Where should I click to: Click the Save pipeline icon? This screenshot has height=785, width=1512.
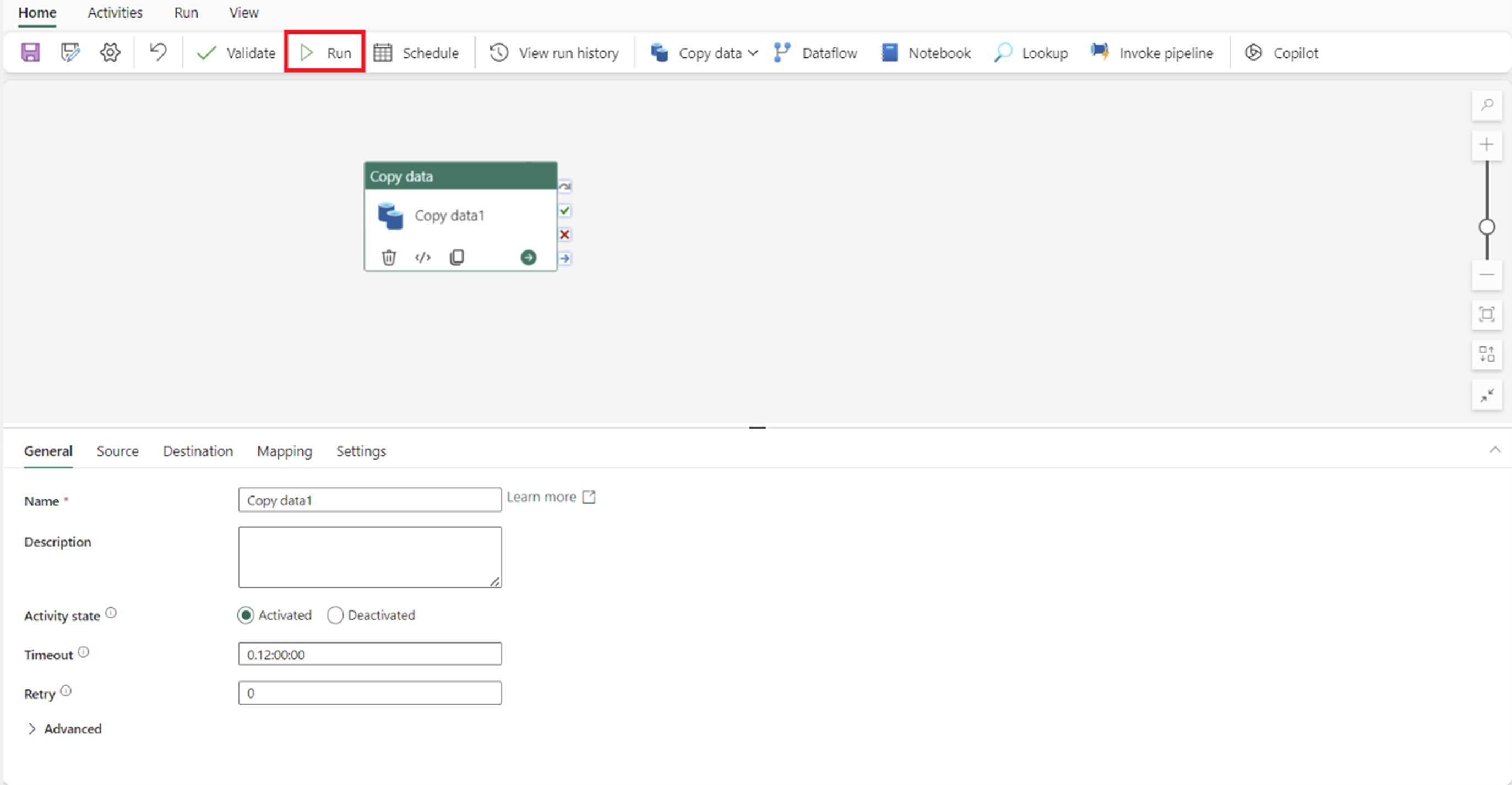click(30, 53)
